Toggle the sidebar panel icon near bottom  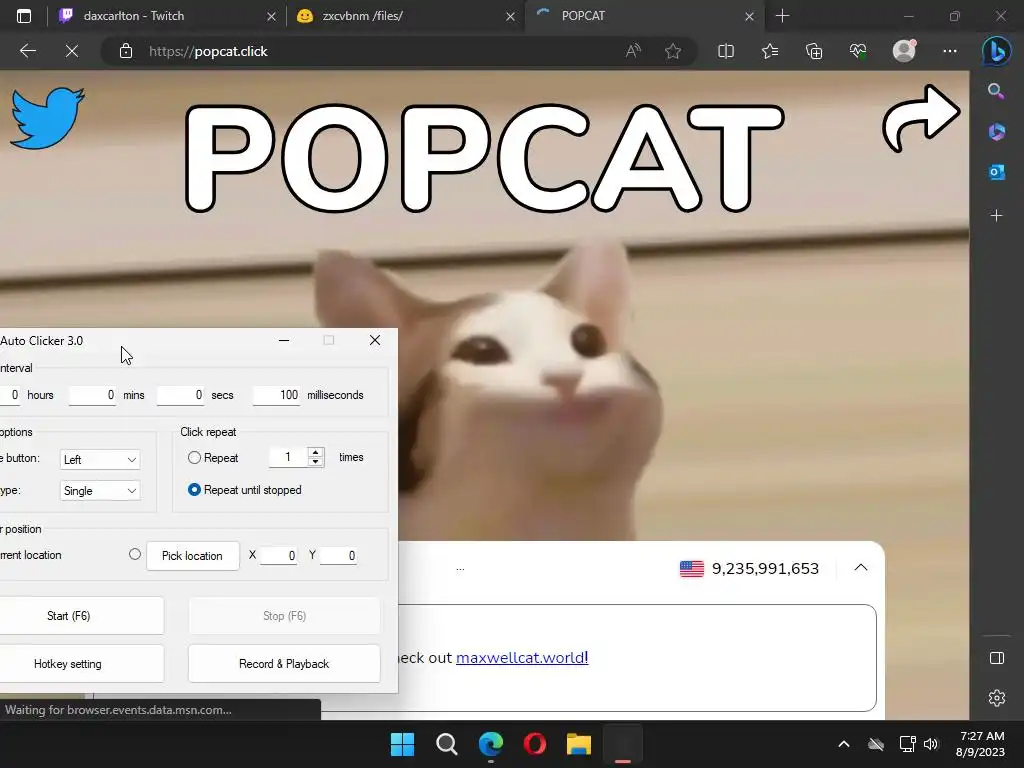click(x=997, y=658)
